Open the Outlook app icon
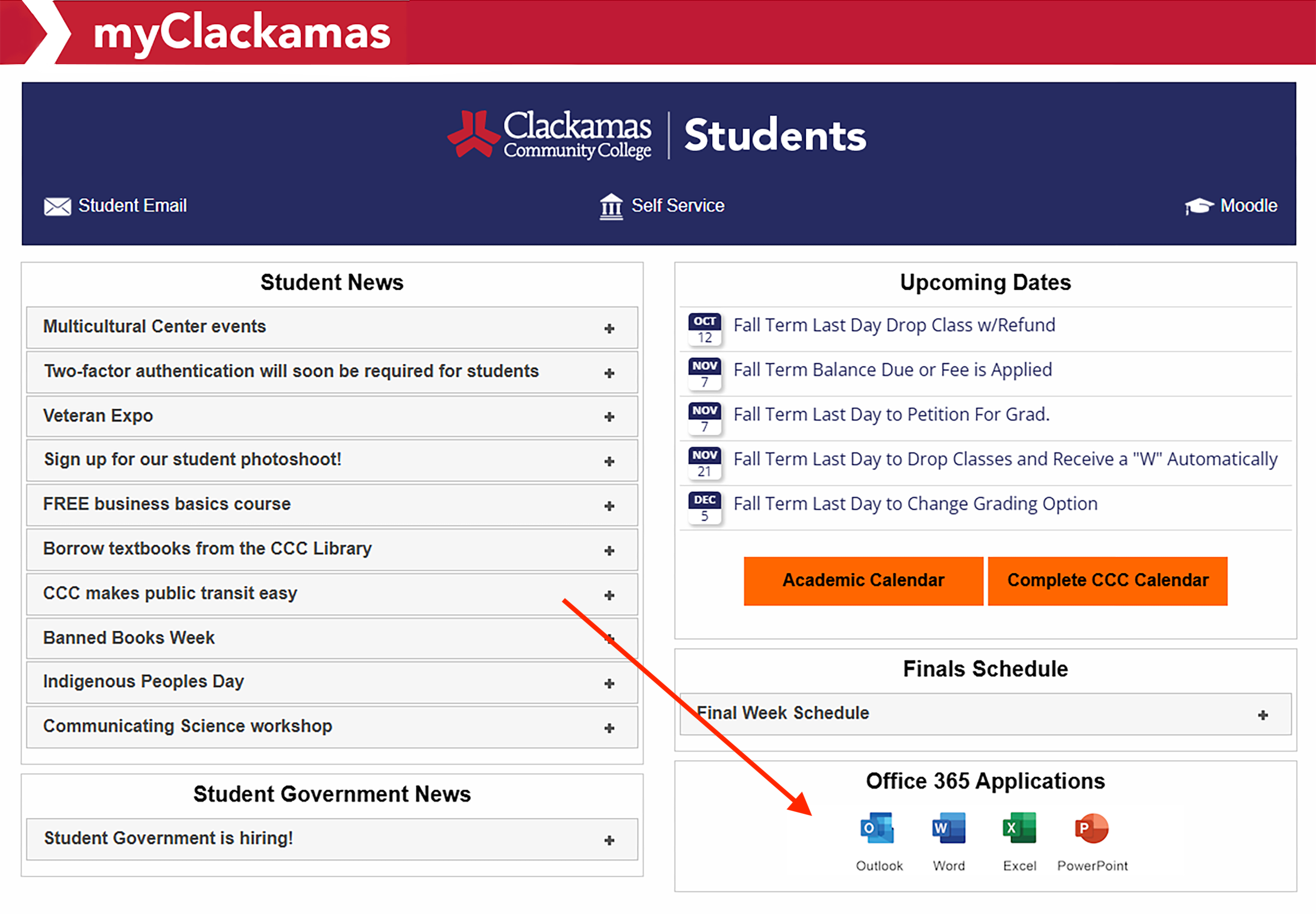 tap(877, 828)
